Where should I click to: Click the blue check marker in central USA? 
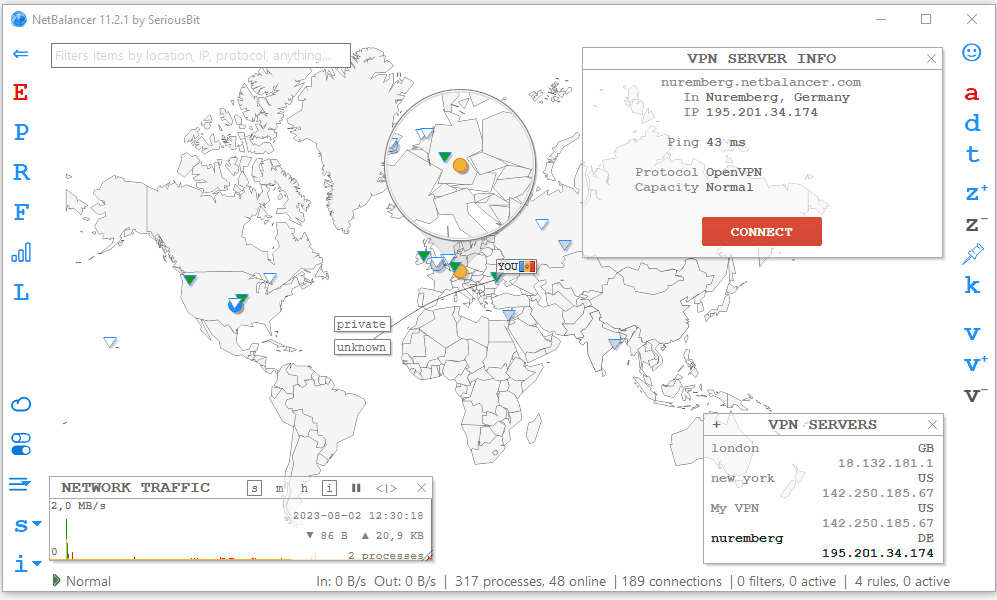pos(236,304)
